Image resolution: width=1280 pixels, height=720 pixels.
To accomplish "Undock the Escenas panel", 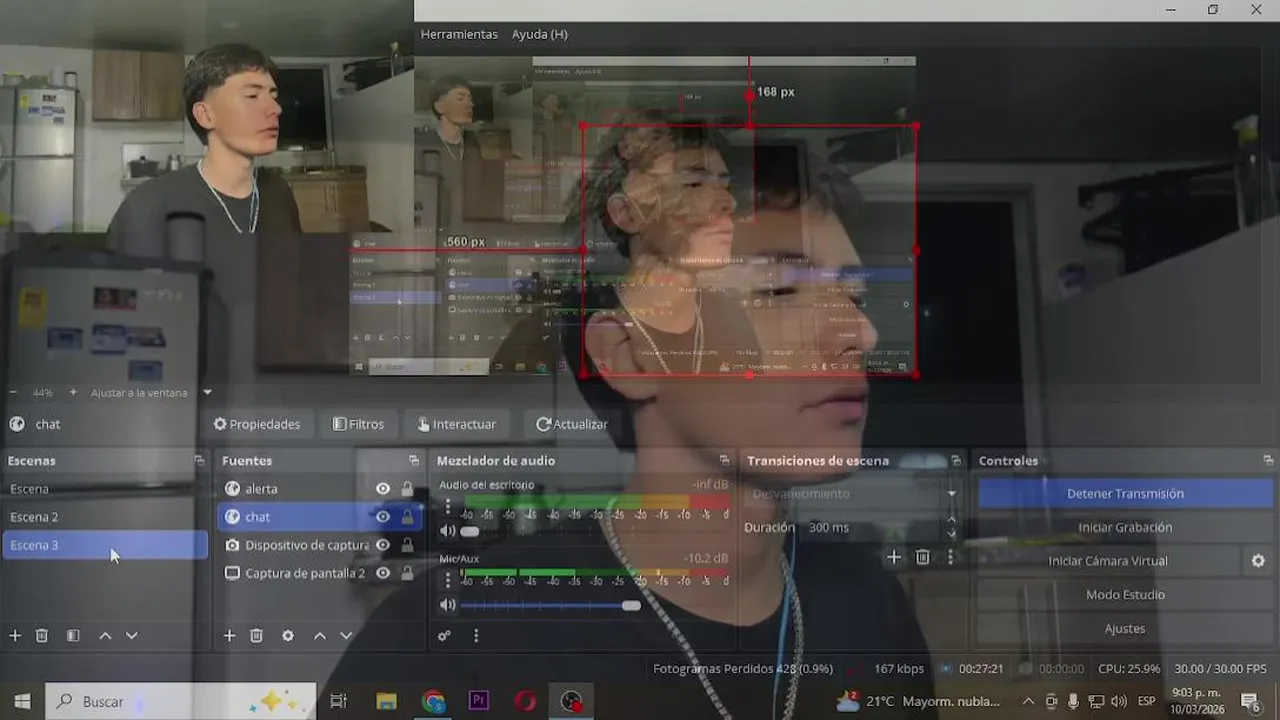I will click(199, 461).
